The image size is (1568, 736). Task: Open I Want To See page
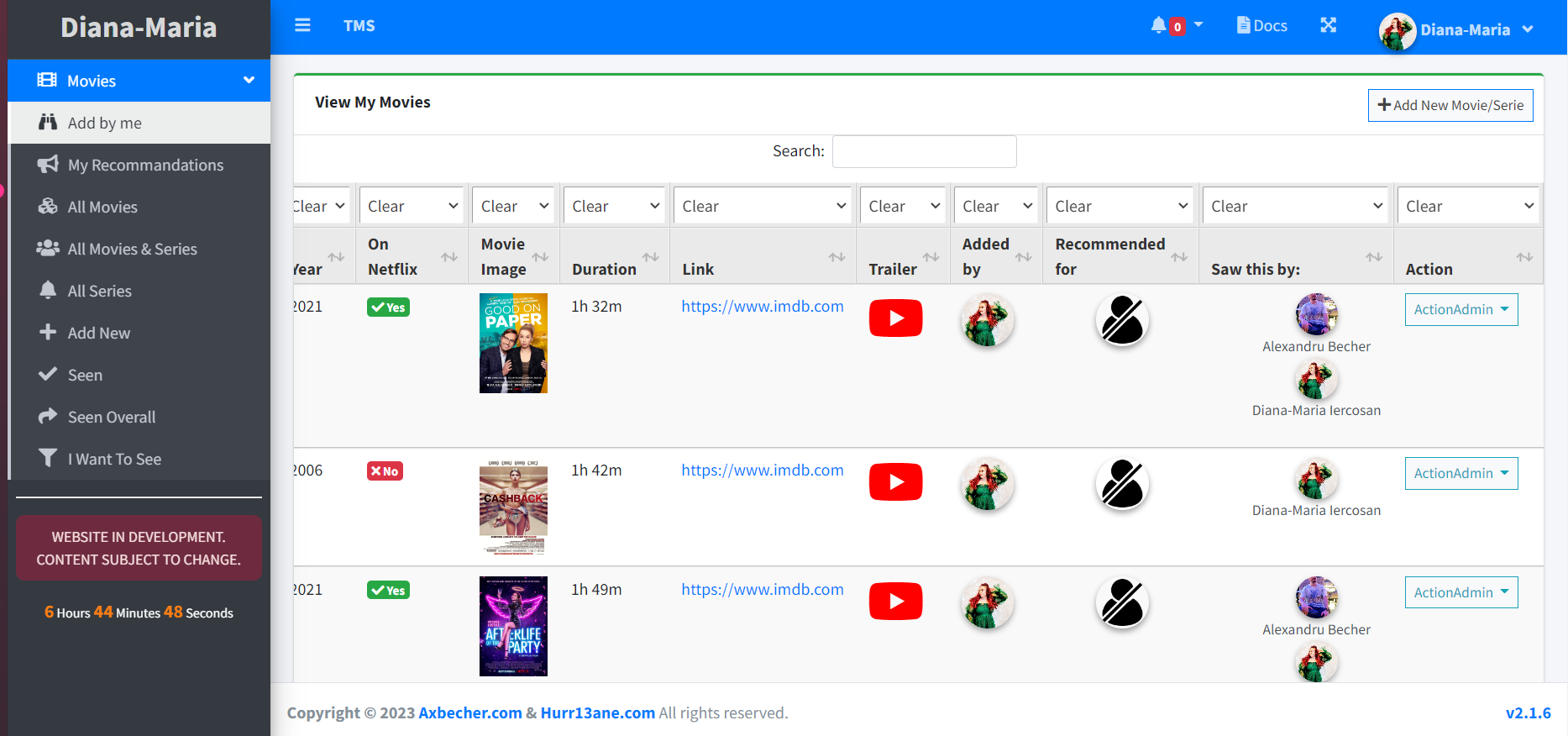pyautogui.click(x=114, y=459)
